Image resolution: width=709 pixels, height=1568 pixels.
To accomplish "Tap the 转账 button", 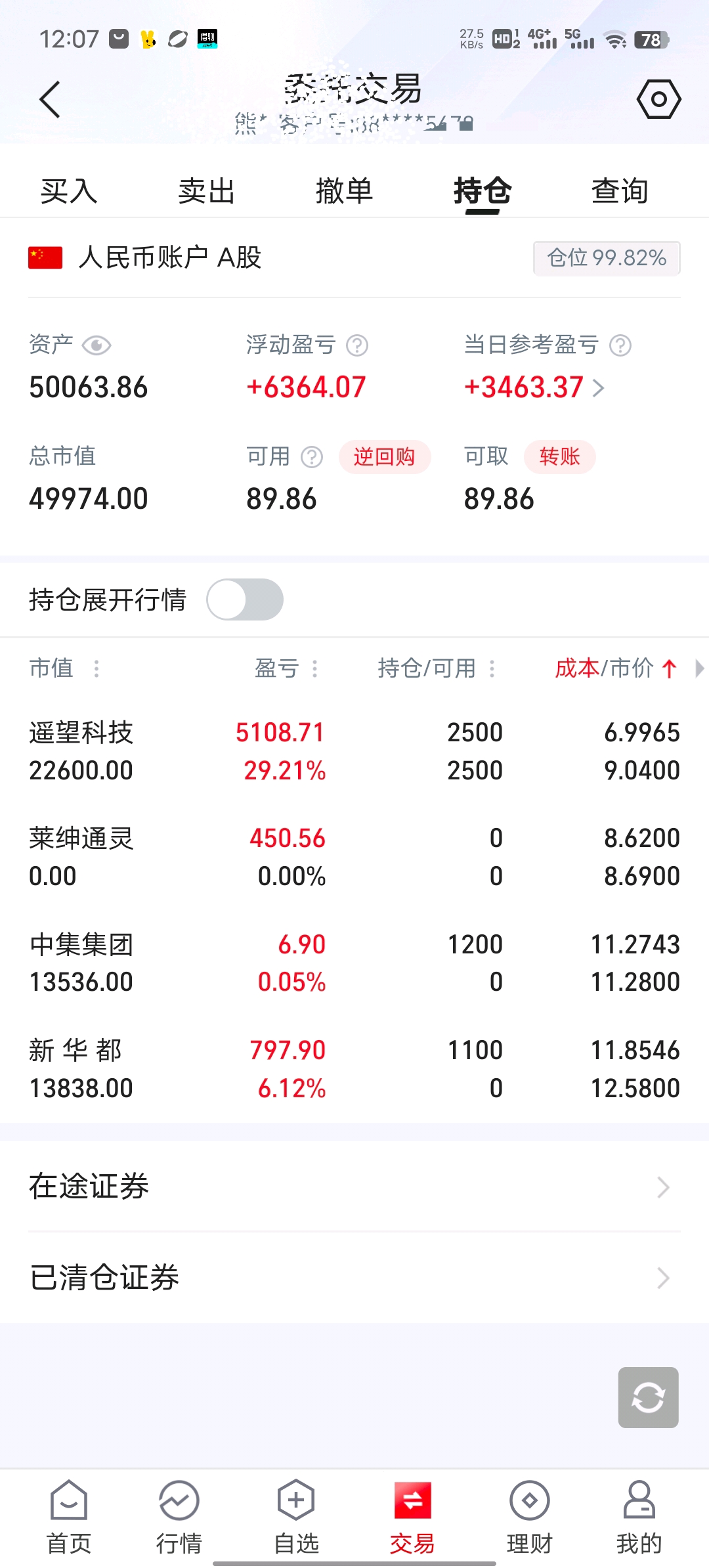I will [559, 456].
